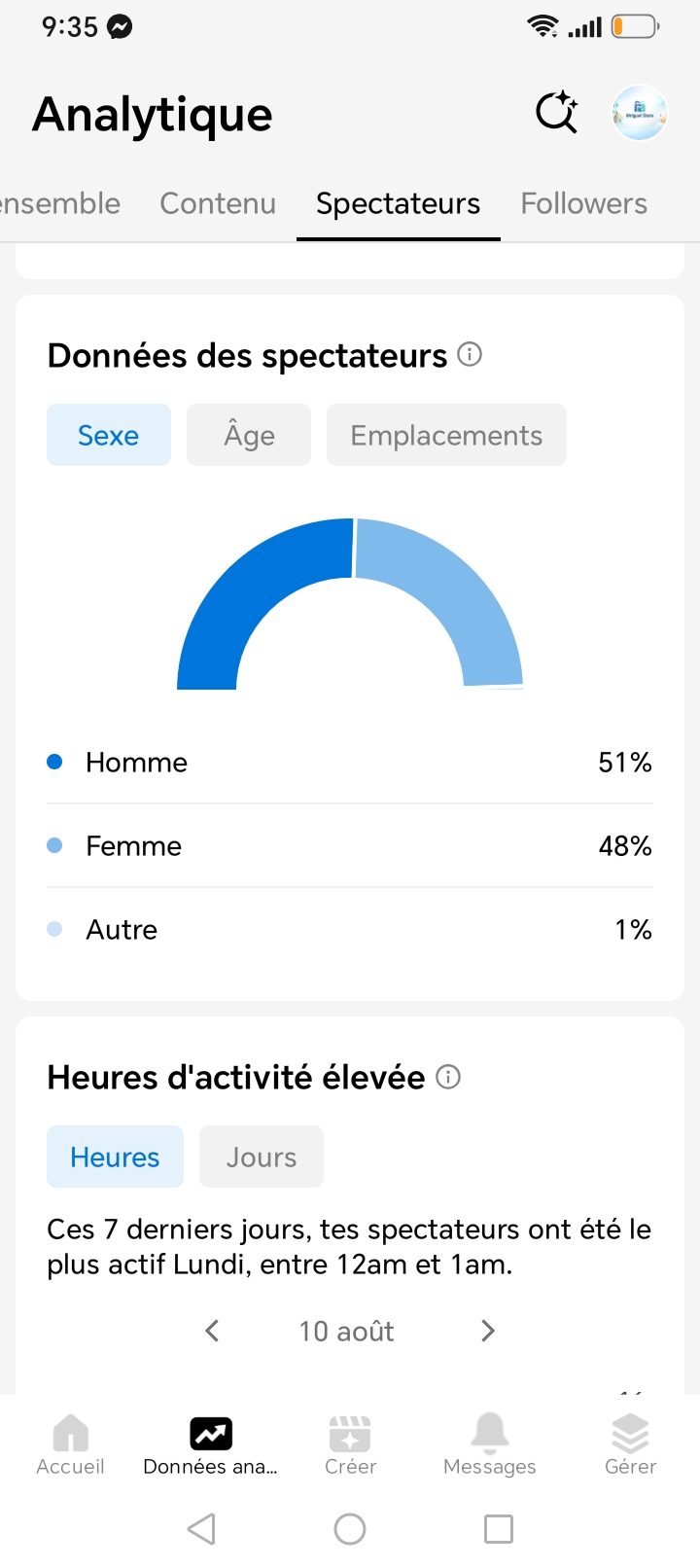Switch to the Âge filter chip
The image size is (700, 1568).
[x=249, y=435]
